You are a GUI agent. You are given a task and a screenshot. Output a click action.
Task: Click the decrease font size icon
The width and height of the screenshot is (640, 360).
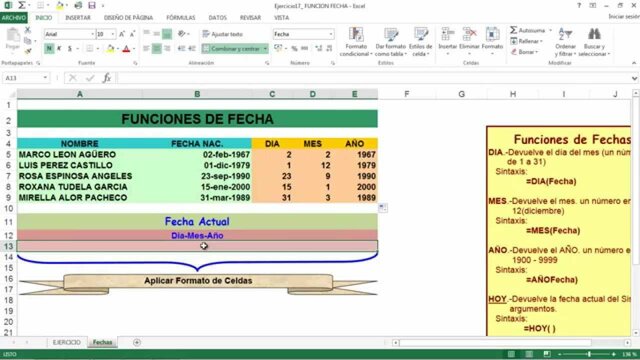[x=132, y=34]
